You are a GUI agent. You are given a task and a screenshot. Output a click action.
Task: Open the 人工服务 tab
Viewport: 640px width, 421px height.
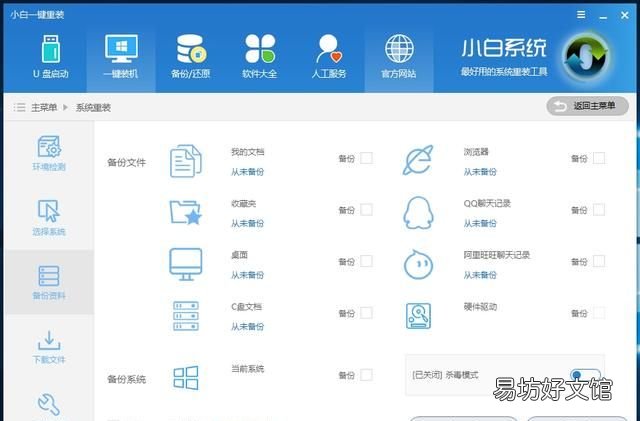point(329,57)
